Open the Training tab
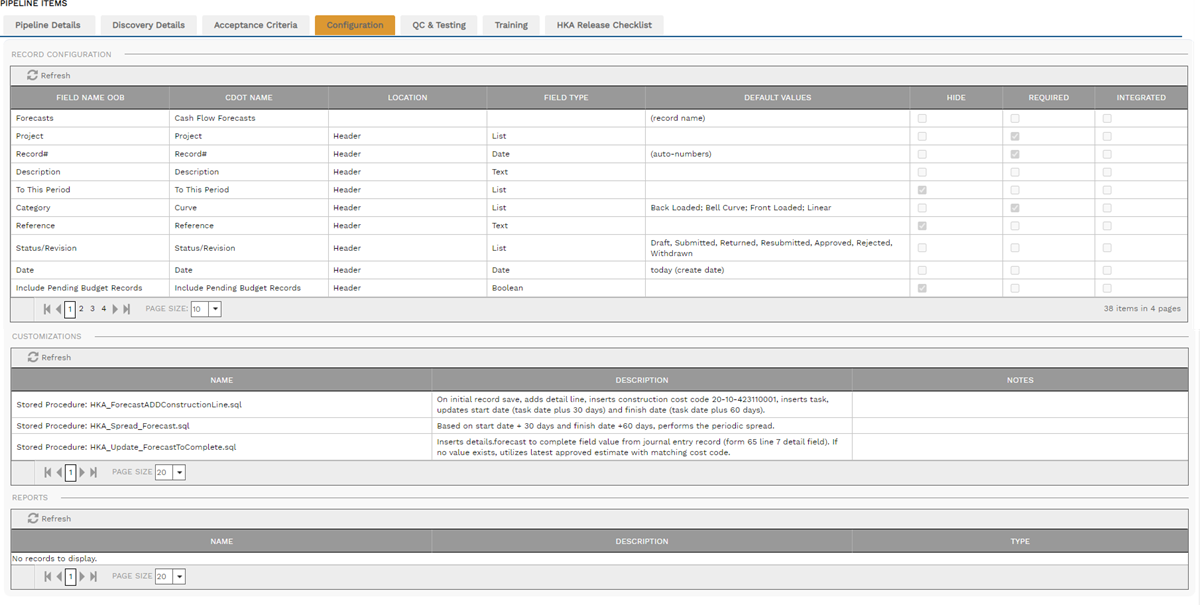This screenshot has height=605, width=1200. point(511,25)
